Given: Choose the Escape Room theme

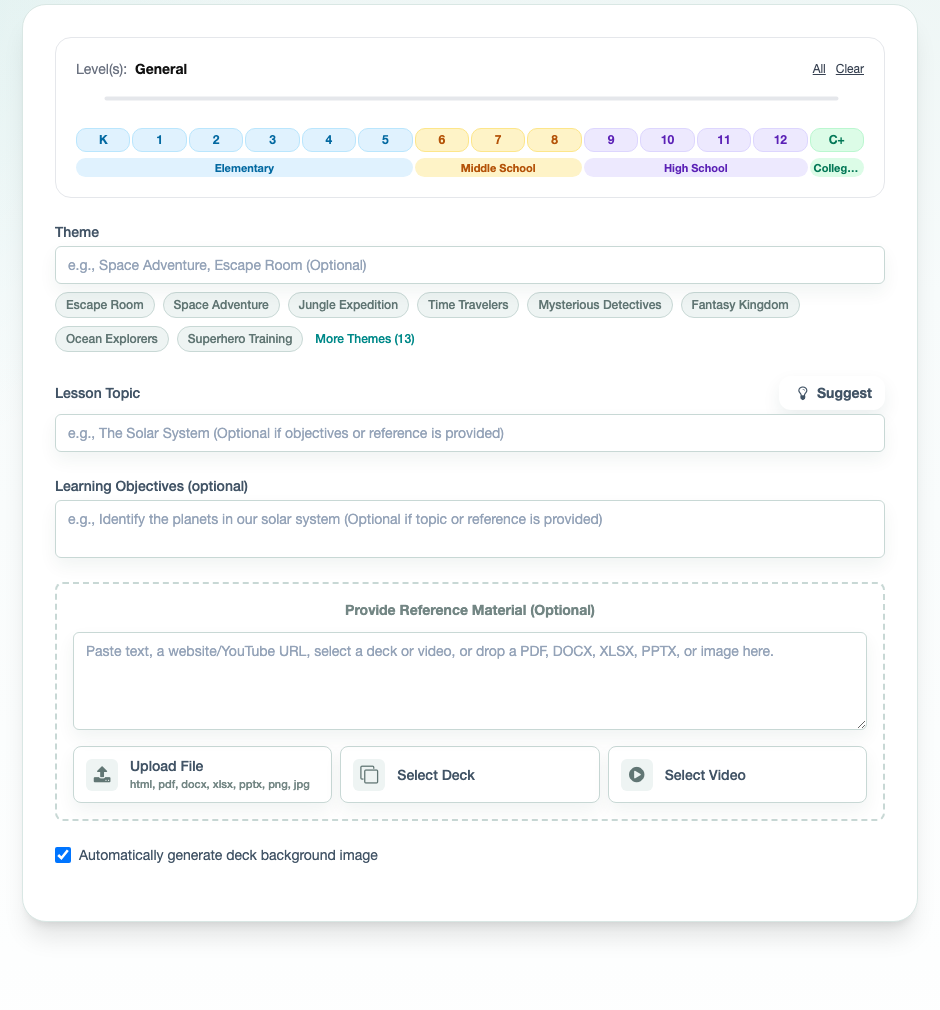Looking at the screenshot, I should pos(105,304).
